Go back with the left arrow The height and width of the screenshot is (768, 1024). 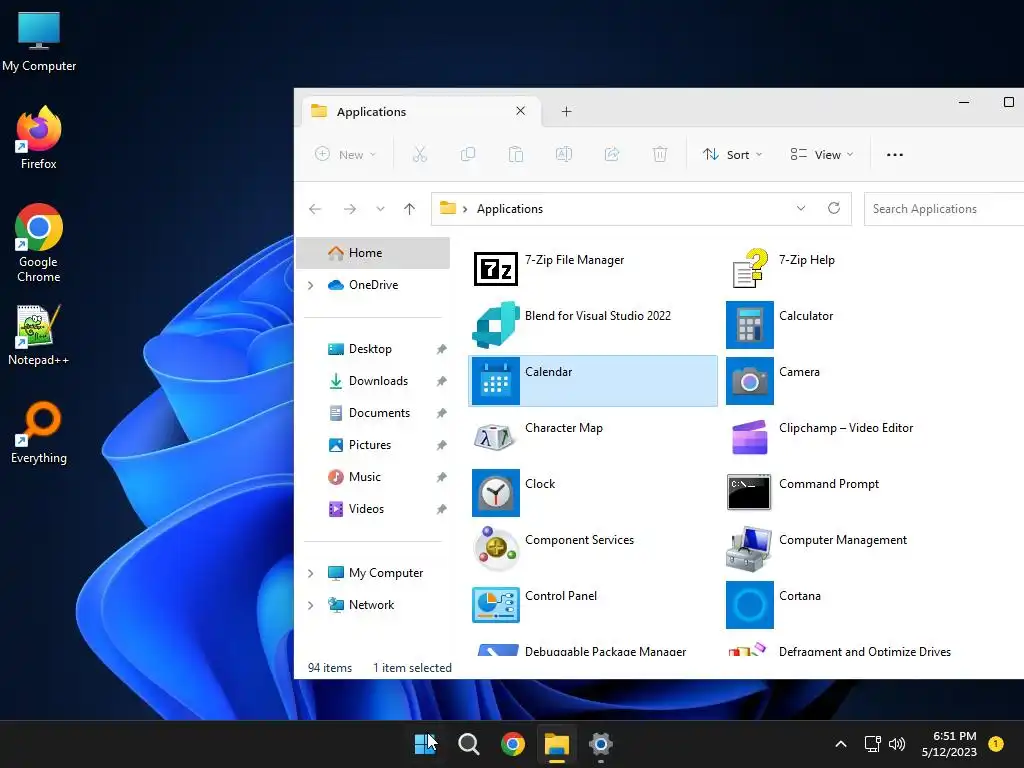pos(315,209)
